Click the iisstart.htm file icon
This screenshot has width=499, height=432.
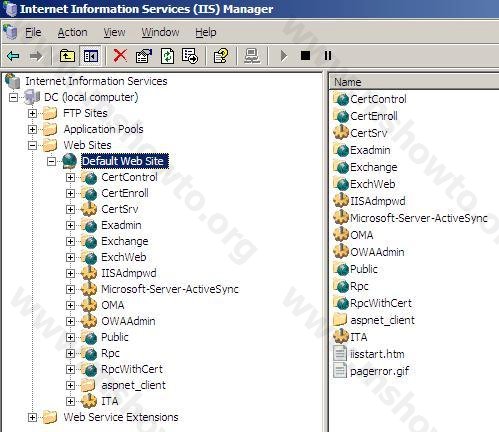click(340, 353)
